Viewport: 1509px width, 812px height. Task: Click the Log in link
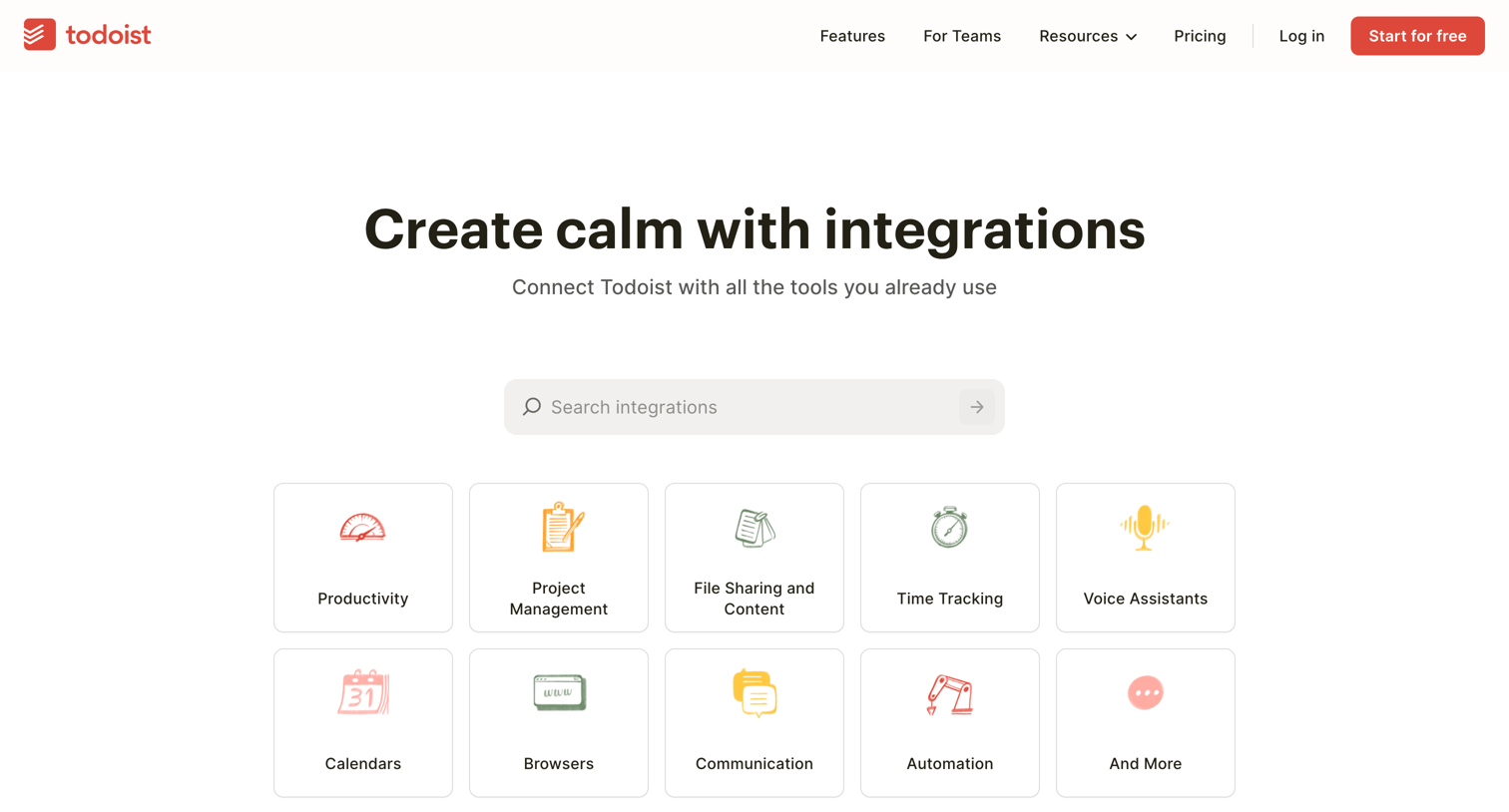point(1301,36)
